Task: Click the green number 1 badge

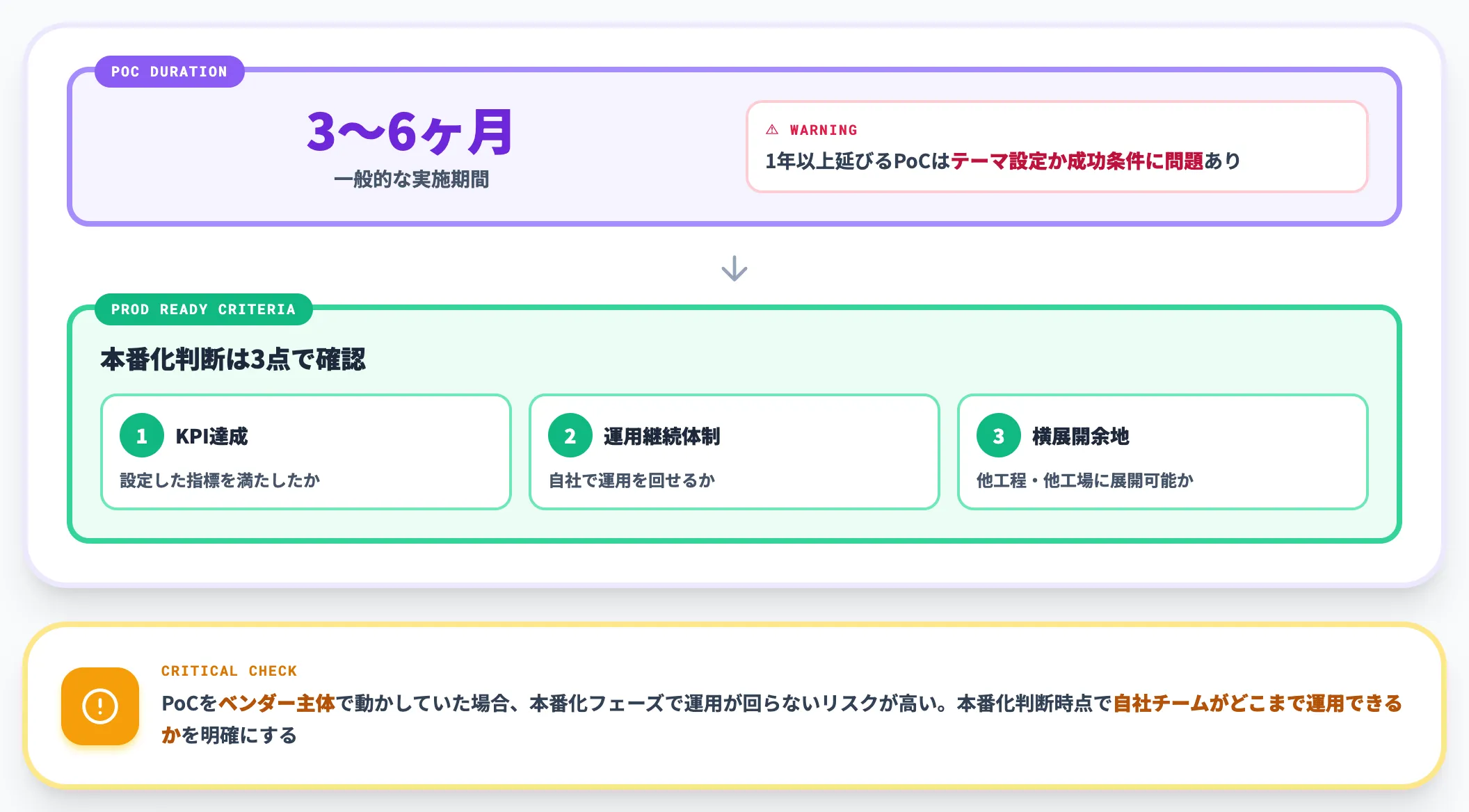Action: (142, 436)
